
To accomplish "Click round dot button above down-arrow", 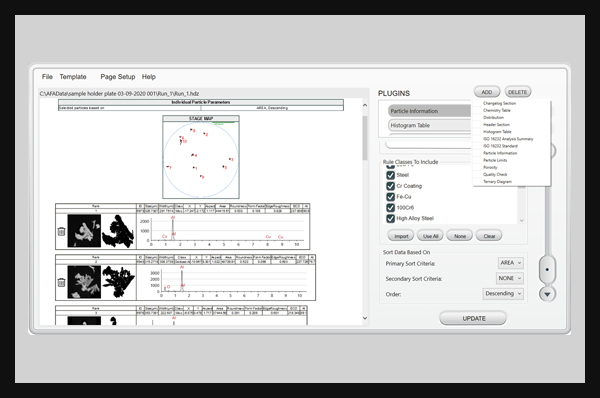I will coord(547,269).
